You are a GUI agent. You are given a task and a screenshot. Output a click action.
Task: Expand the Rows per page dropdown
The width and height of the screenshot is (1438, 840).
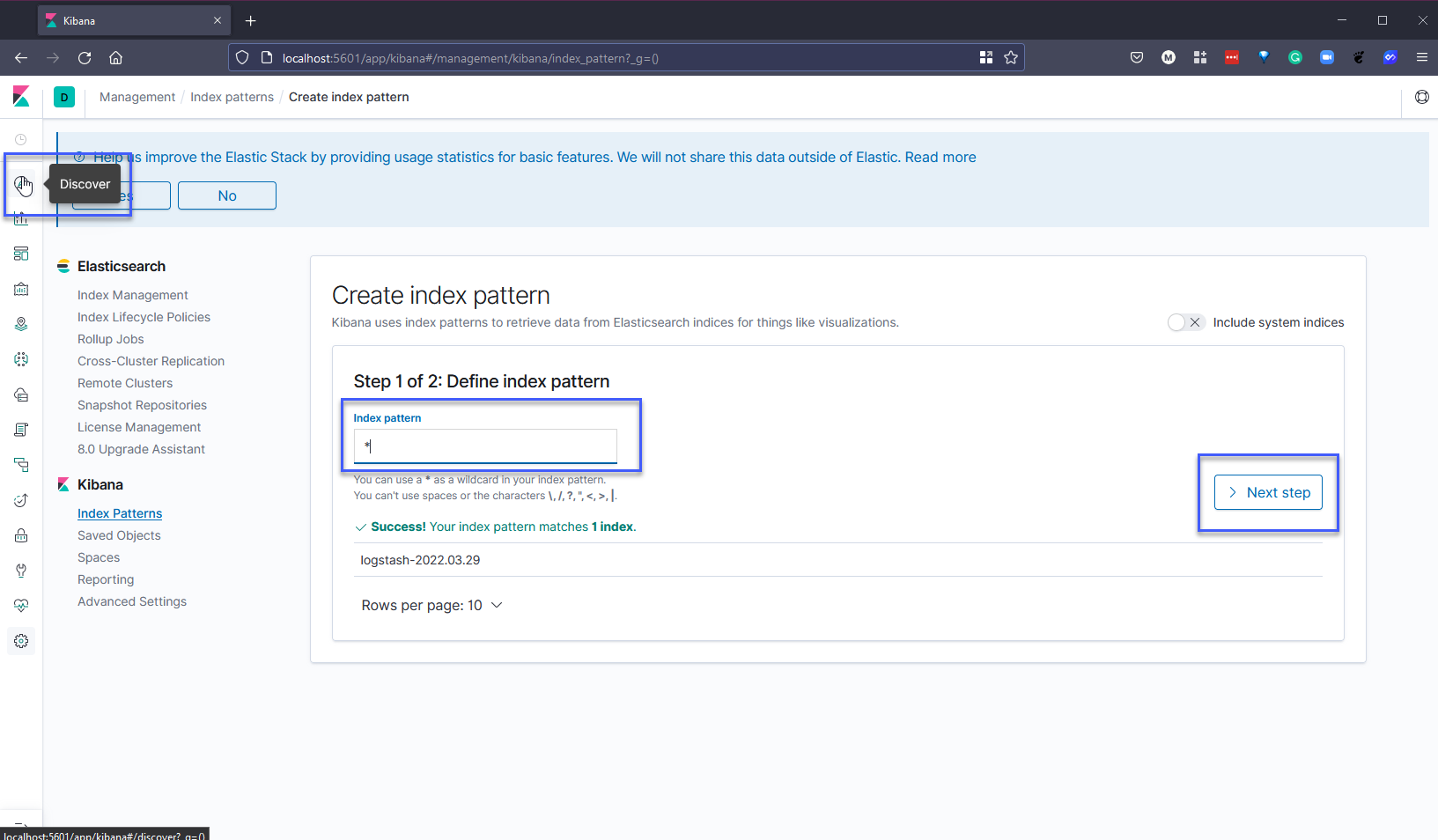(x=431, y=606)
